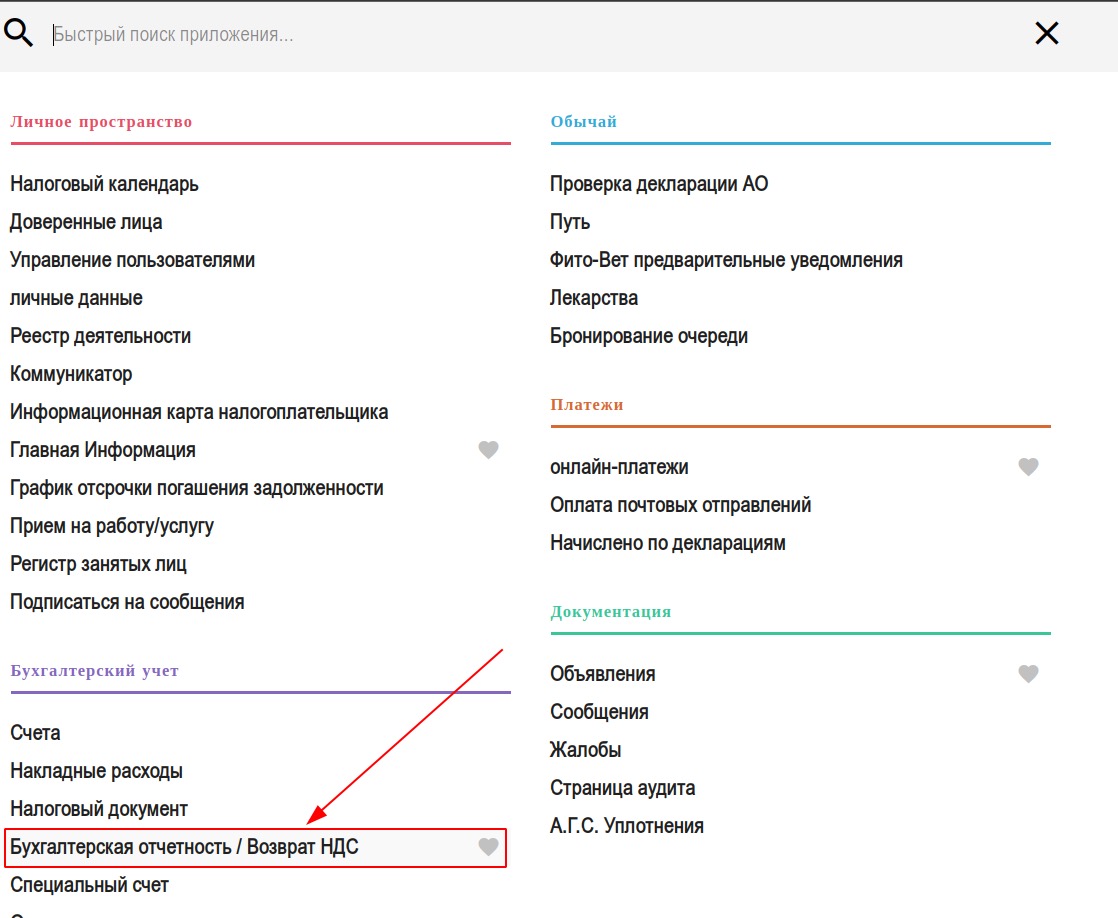The height and width of the screenshot is (918, 1118).
Task: Toggle favorite heart beside Объявления
Action: pyautogui.click(x=1028, y=674)
